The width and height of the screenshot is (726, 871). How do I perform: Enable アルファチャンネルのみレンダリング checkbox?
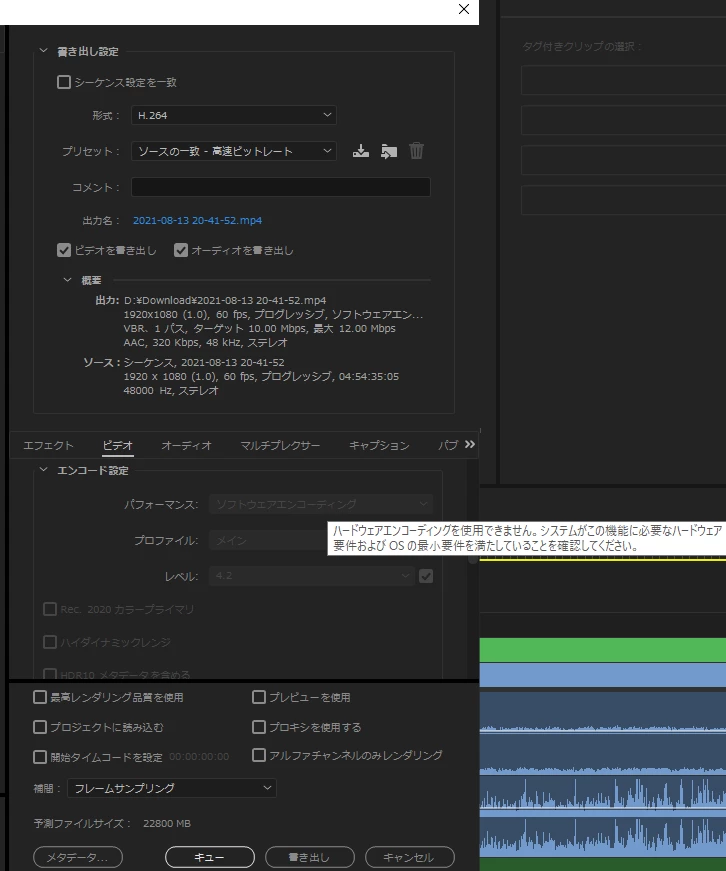(259, 755)
